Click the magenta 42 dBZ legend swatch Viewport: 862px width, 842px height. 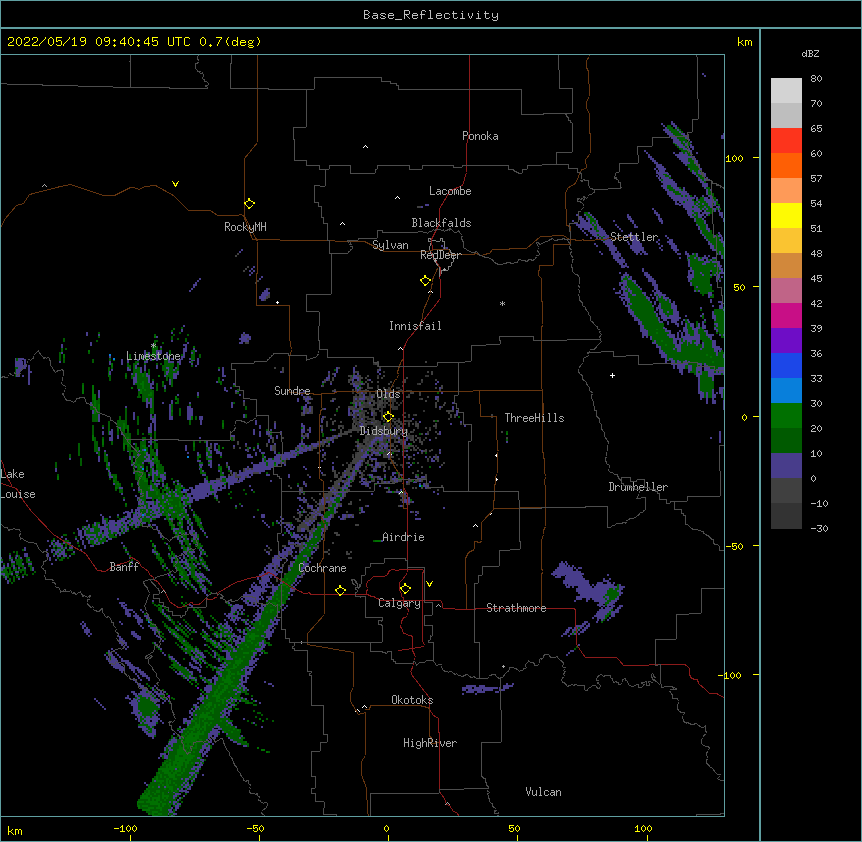coord(786,315)
